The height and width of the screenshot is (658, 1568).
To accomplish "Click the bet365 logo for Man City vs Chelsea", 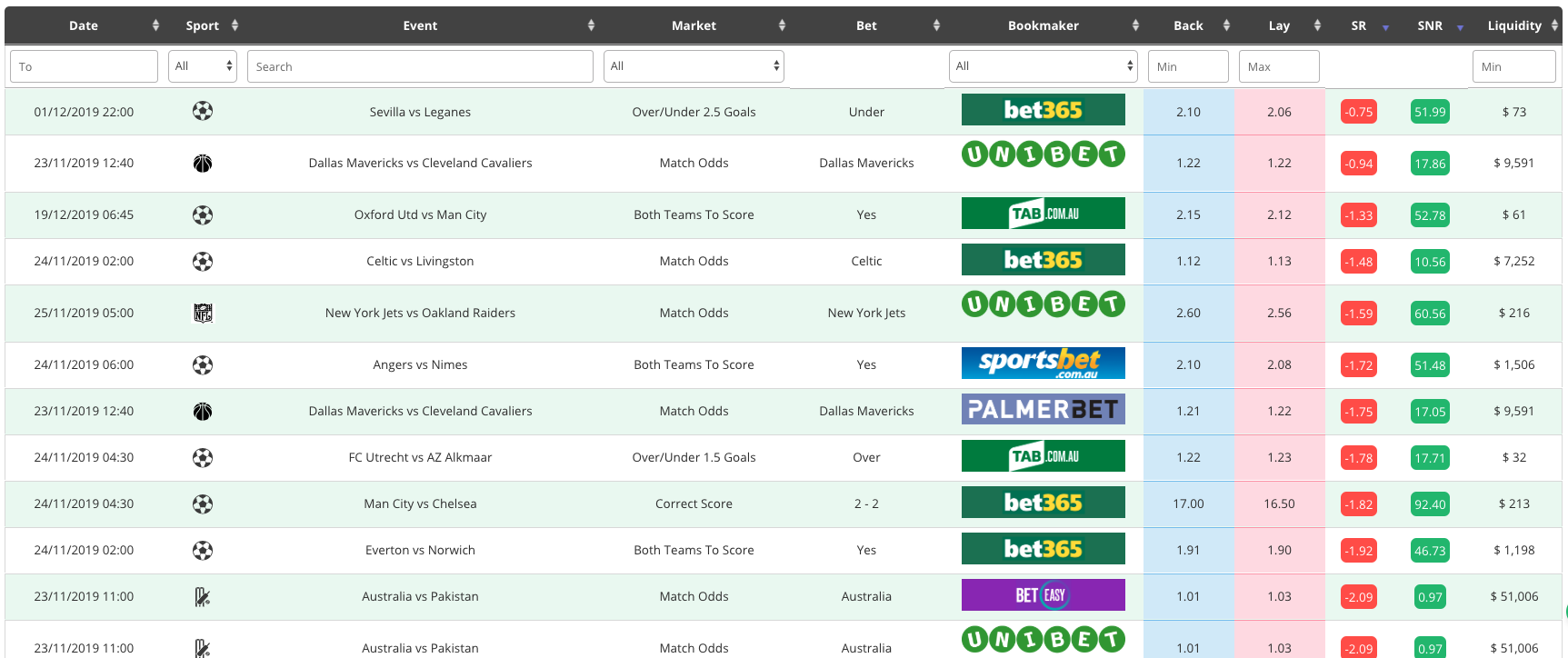I will click(x=1044, y=503).
